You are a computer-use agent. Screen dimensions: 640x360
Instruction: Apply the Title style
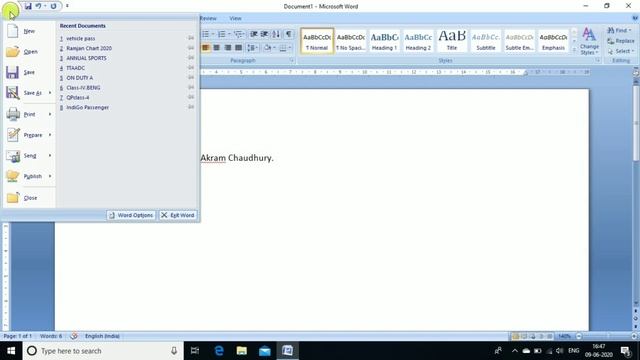[x=452, y=41]
